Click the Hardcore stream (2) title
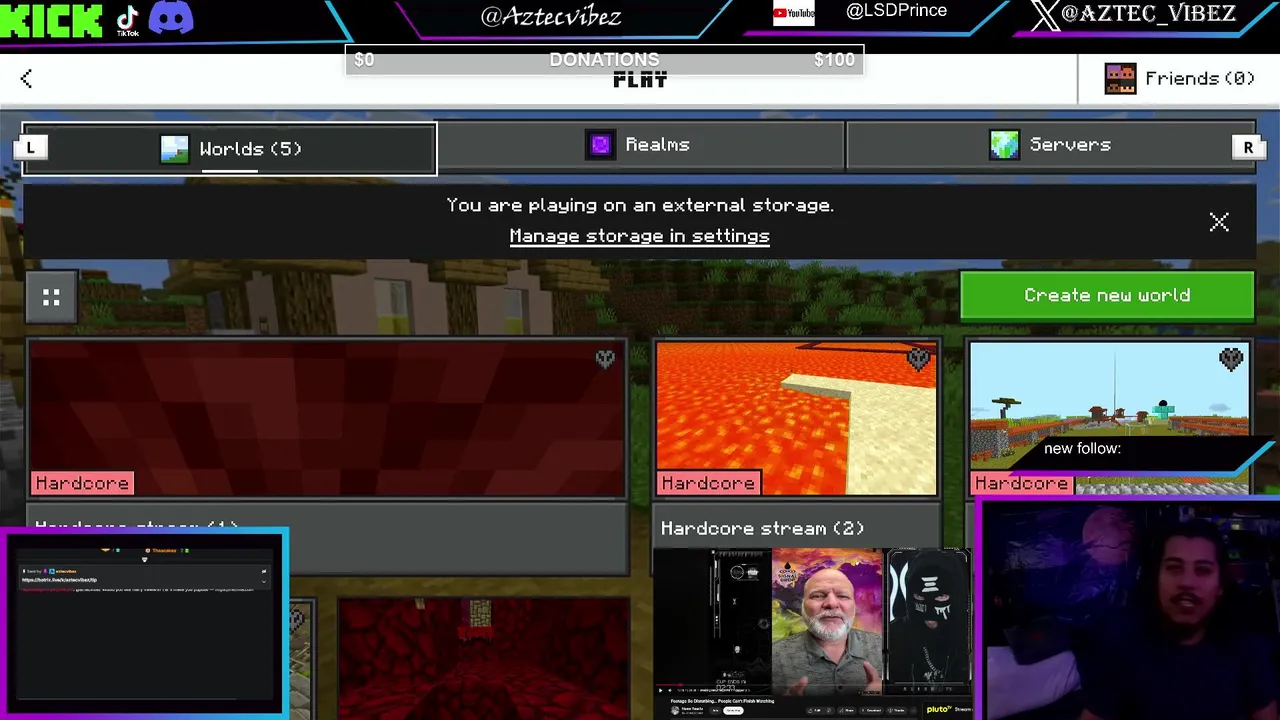 click(762, 528)
